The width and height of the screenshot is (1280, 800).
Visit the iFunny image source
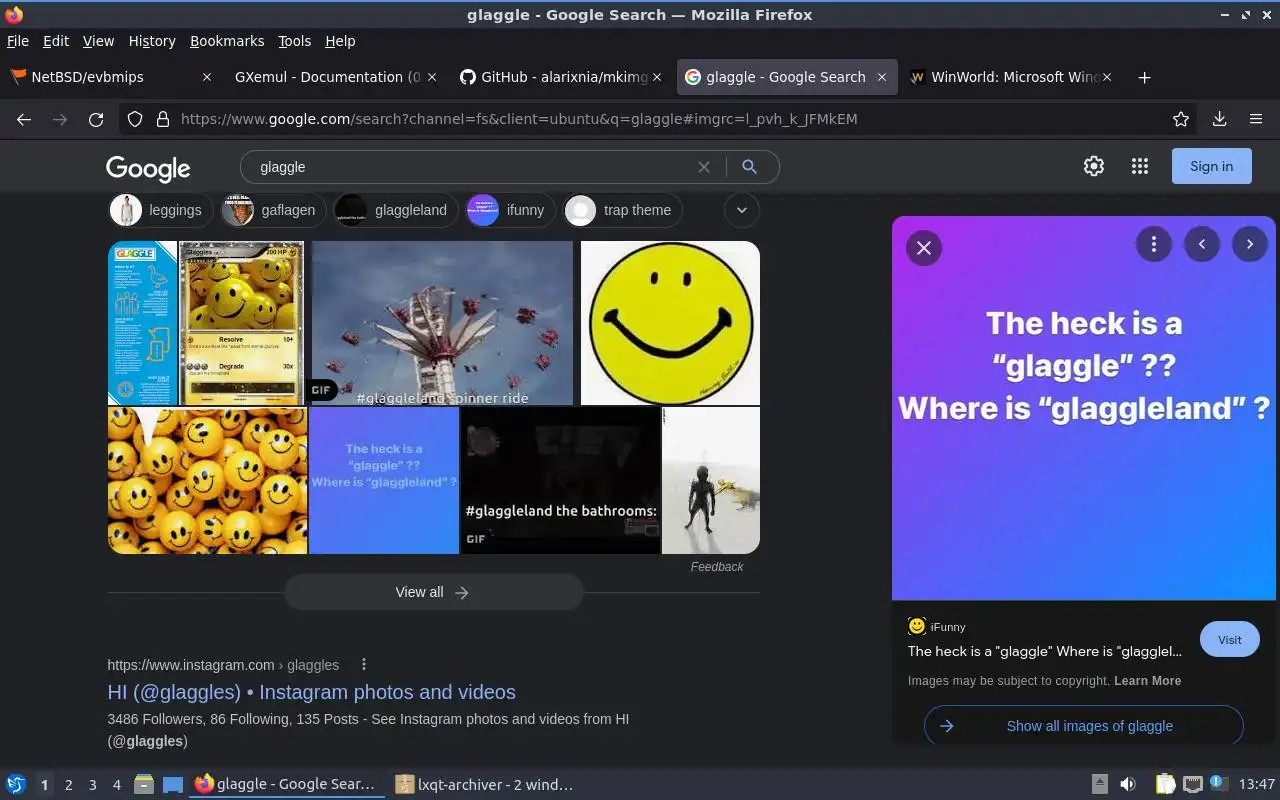click(x=1230, y=640)
